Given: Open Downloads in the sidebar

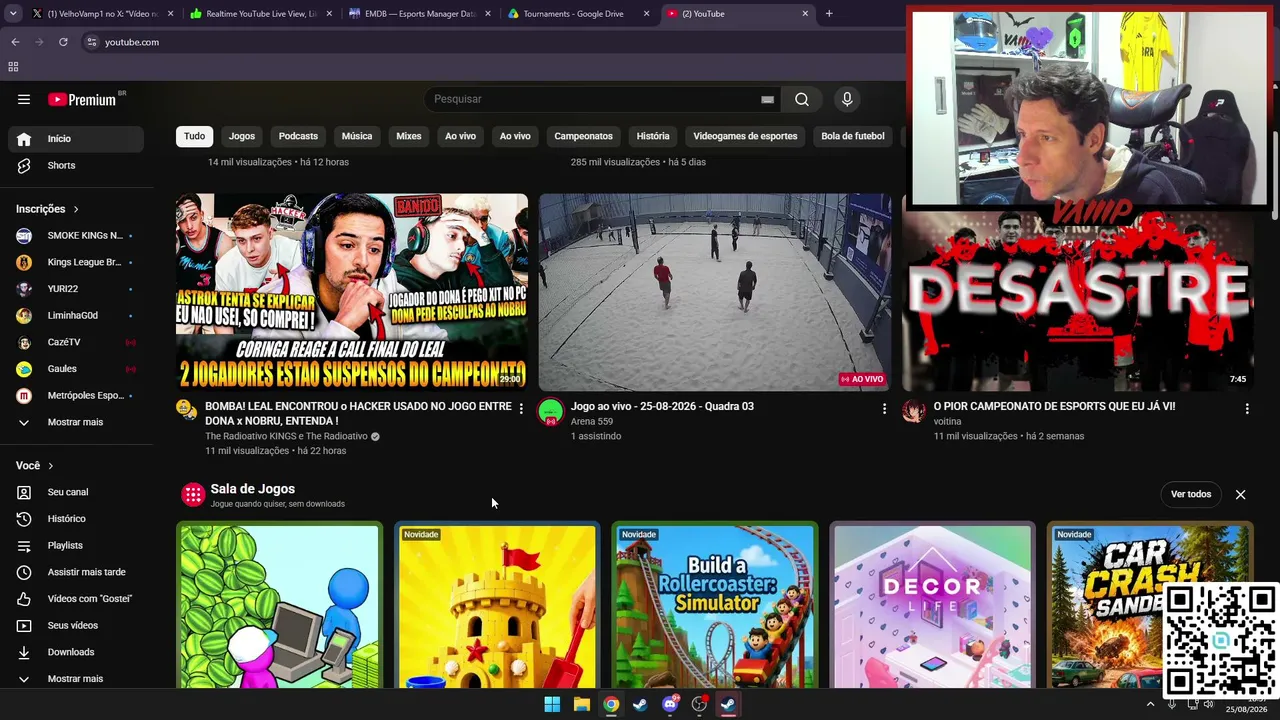Looking at the screenshot, I should tap(76, 652).
